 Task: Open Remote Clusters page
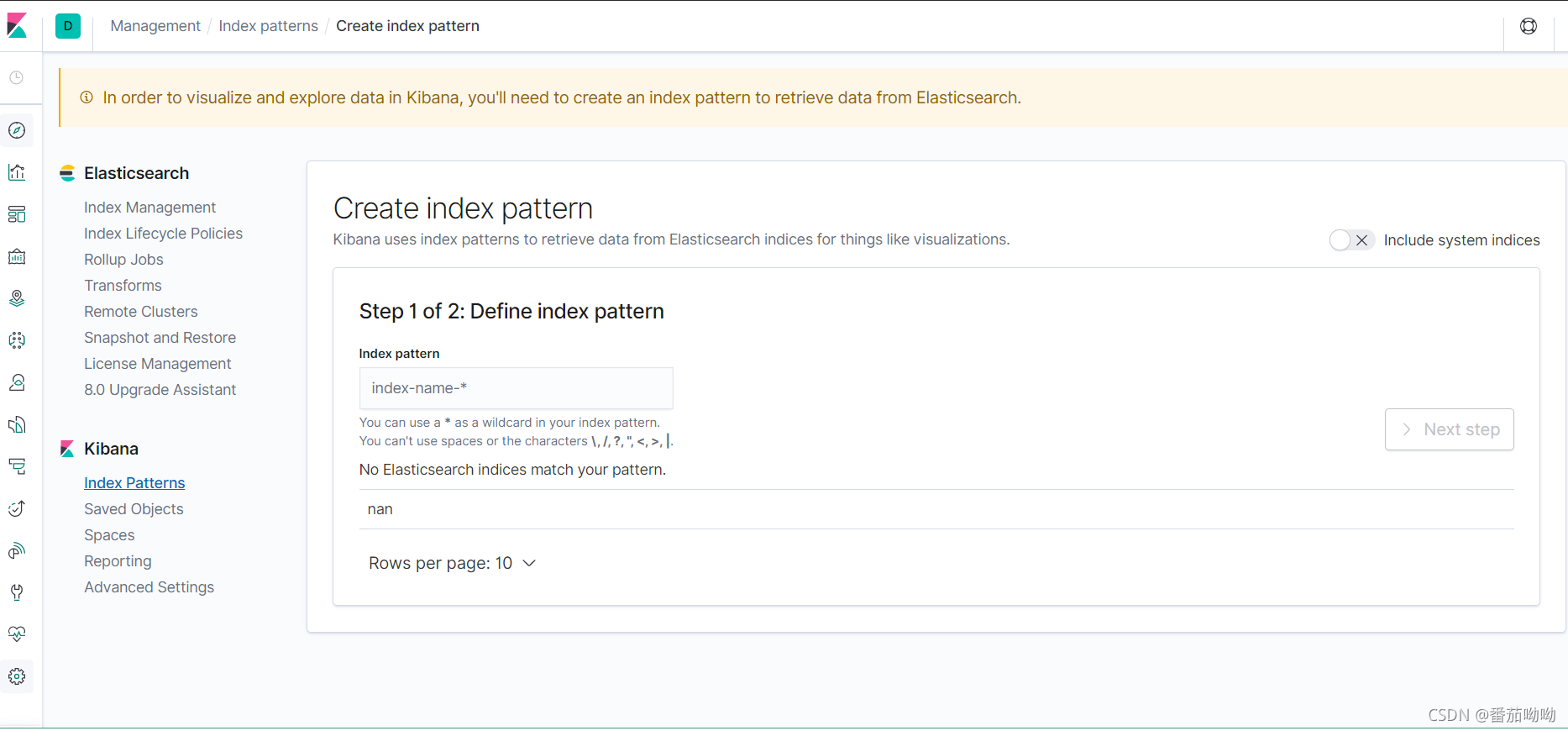pos(141,312)
